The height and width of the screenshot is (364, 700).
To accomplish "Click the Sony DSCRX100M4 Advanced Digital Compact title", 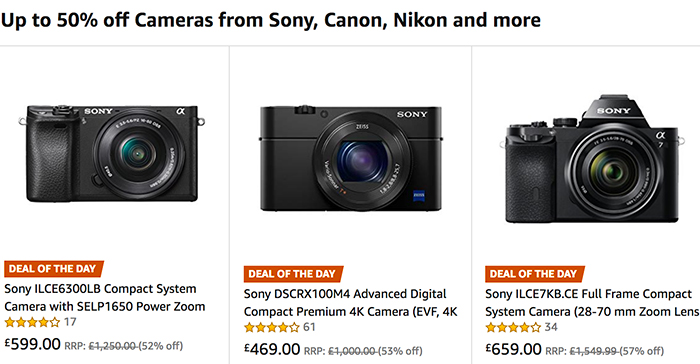I will tap(350, 303).
